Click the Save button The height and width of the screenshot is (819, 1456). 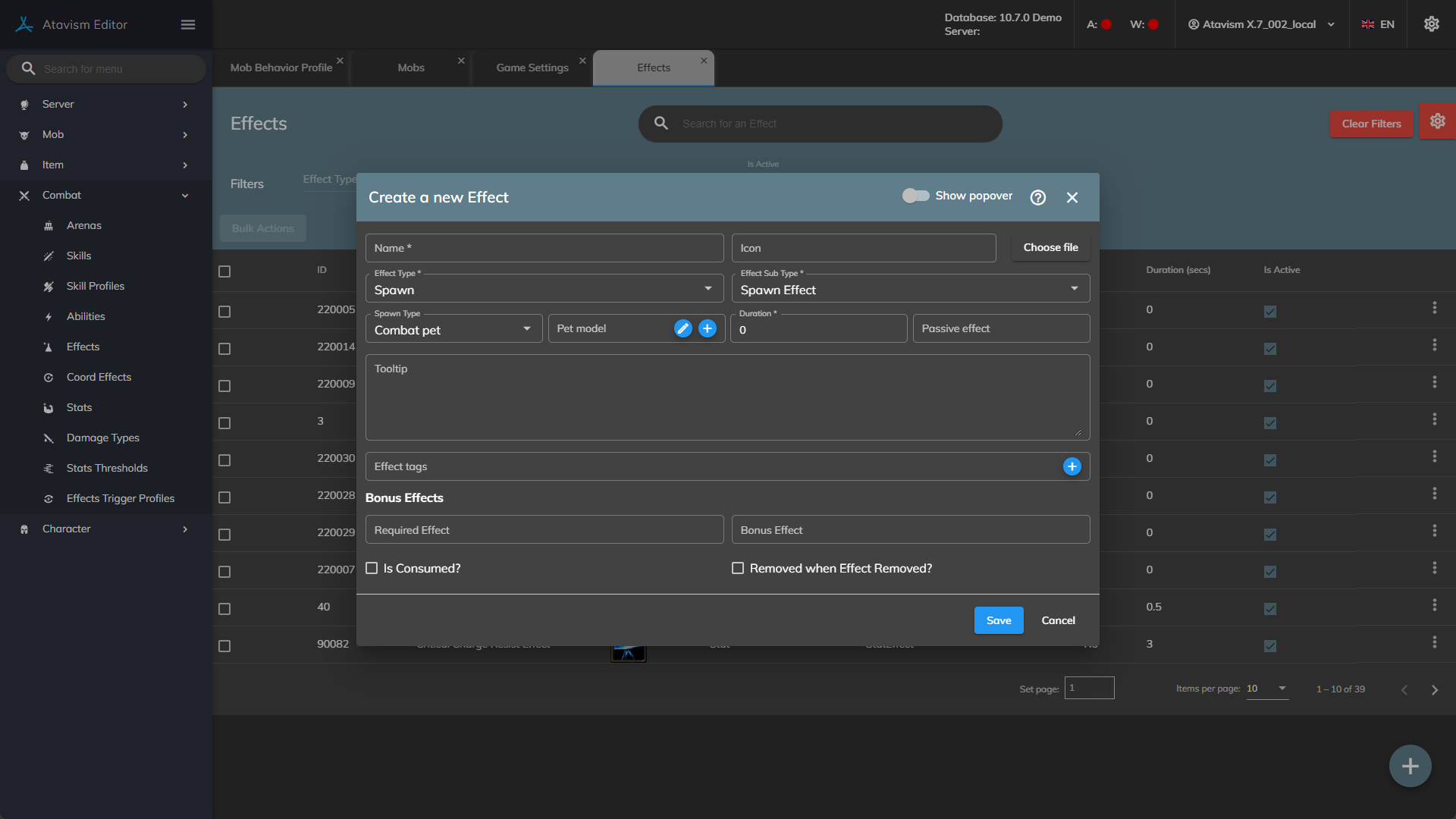998,620
